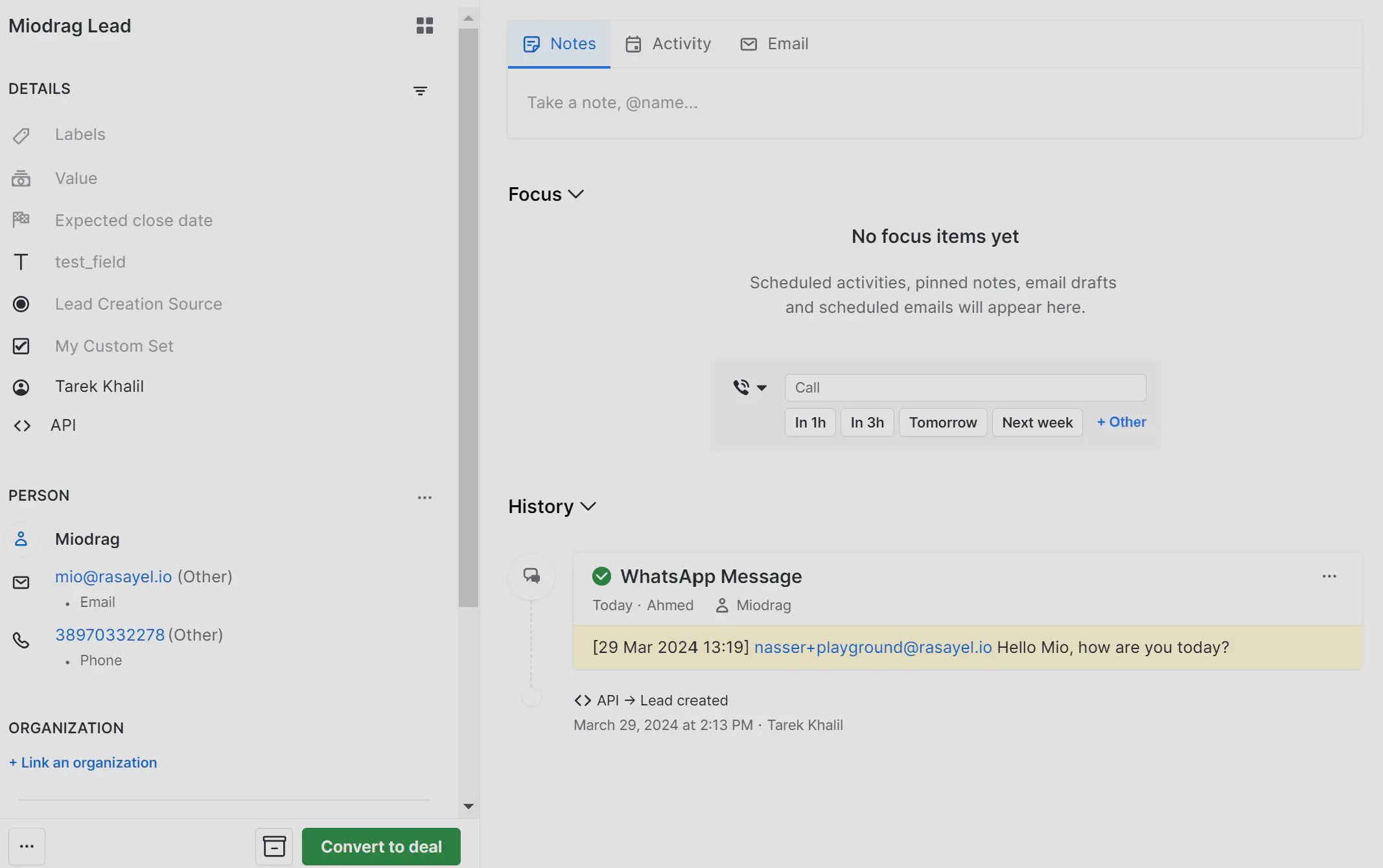Click the green done checkmark on WhatsApp Message

coord(601,576)
